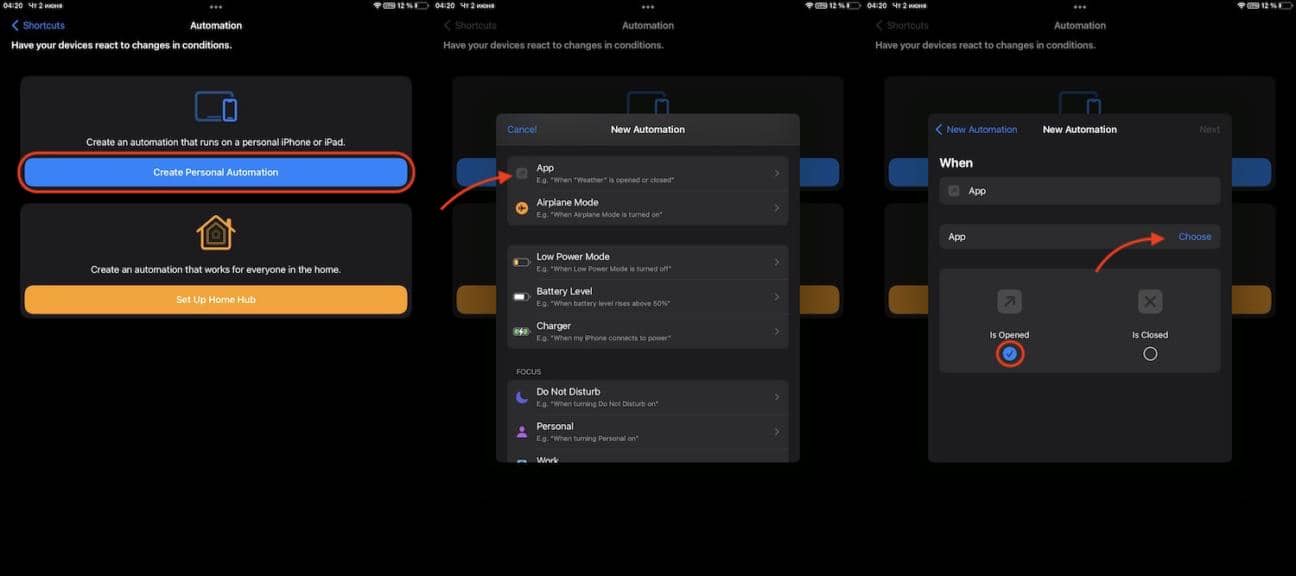
Task: Tap dimmed Shortcuts back link in right screenshot
Action: point(902,25)
